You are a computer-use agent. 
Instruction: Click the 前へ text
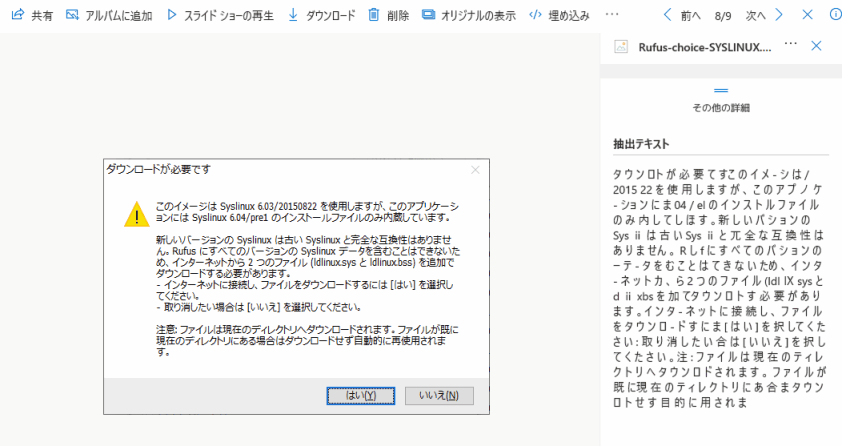691,16
